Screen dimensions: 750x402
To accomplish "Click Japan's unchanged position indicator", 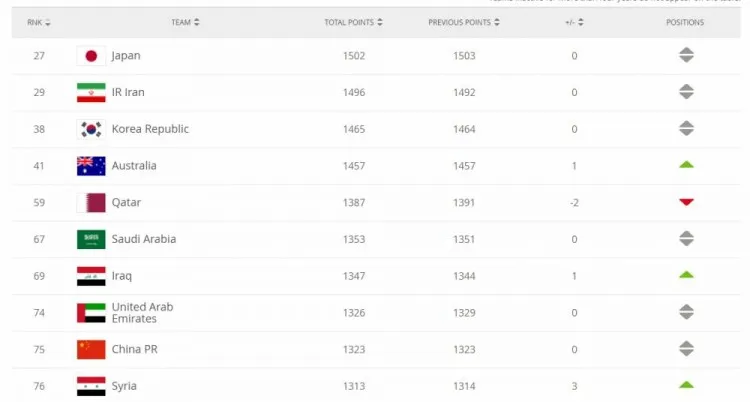I will (686, 56).
